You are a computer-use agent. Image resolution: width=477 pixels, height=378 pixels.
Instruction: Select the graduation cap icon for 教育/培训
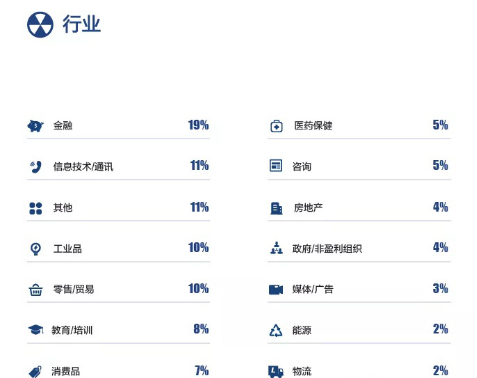36,330
